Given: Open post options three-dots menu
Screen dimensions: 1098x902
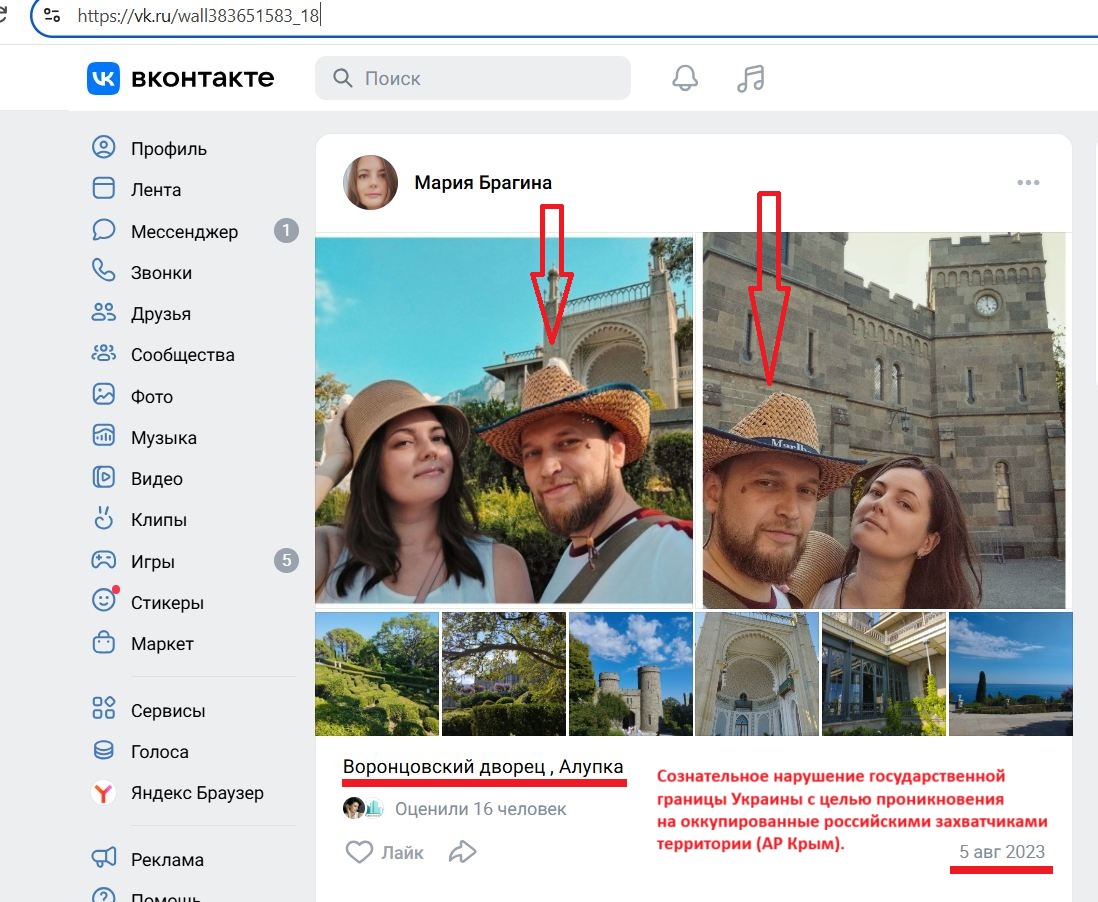Looking at the screenshot, I should pos(1028,182).
